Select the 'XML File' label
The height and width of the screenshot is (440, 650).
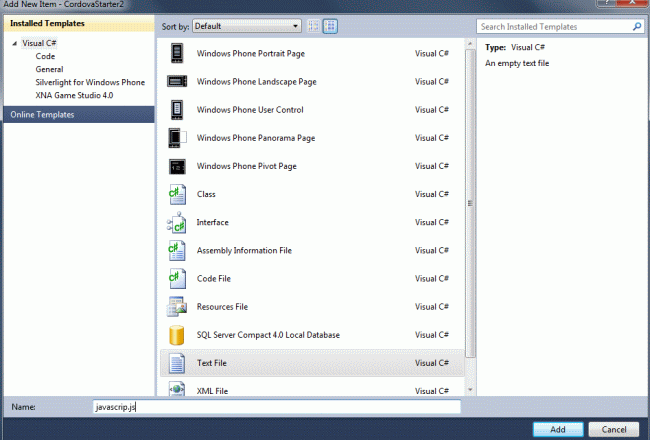coord(212,391)
